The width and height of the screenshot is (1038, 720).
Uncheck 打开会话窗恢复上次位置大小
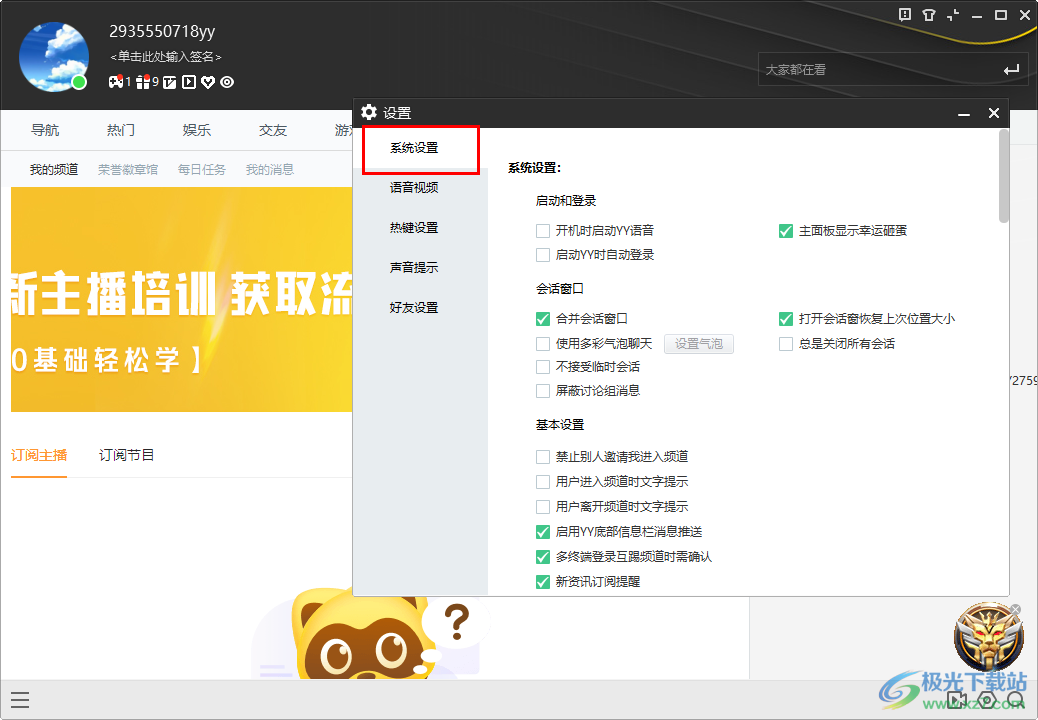point(786,319)
